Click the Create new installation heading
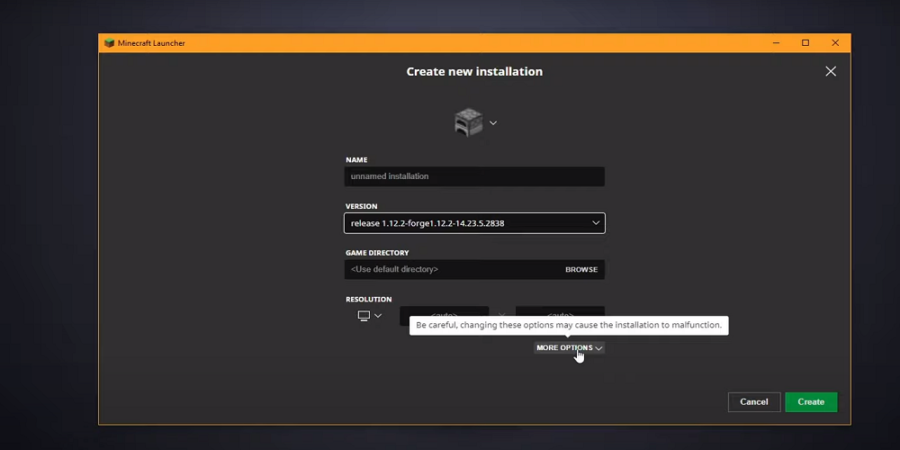The width and height of the screenshot is (900, 450). pos(474,72)
